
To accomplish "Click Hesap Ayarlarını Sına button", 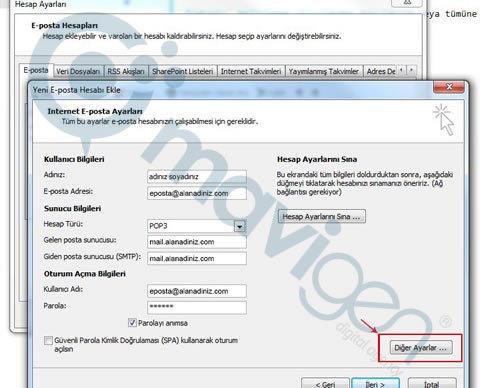I will [x=322, y=216].
